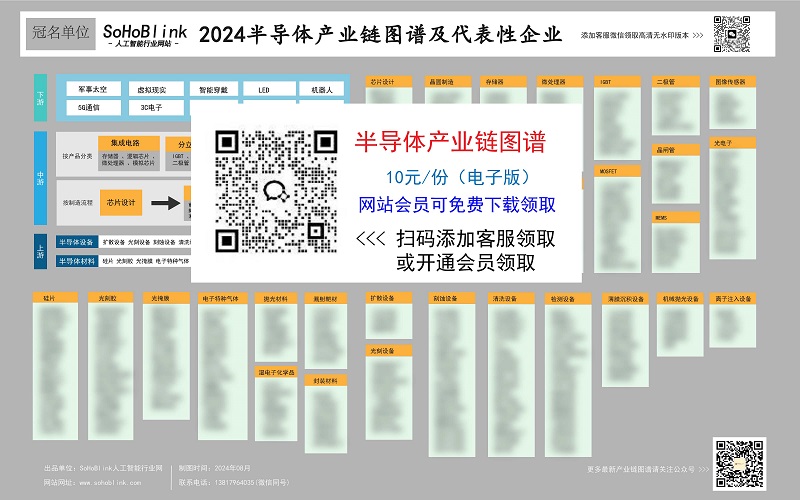Click the 扫码添加客服领取 text
800x500 pixels.
(476, 238)
